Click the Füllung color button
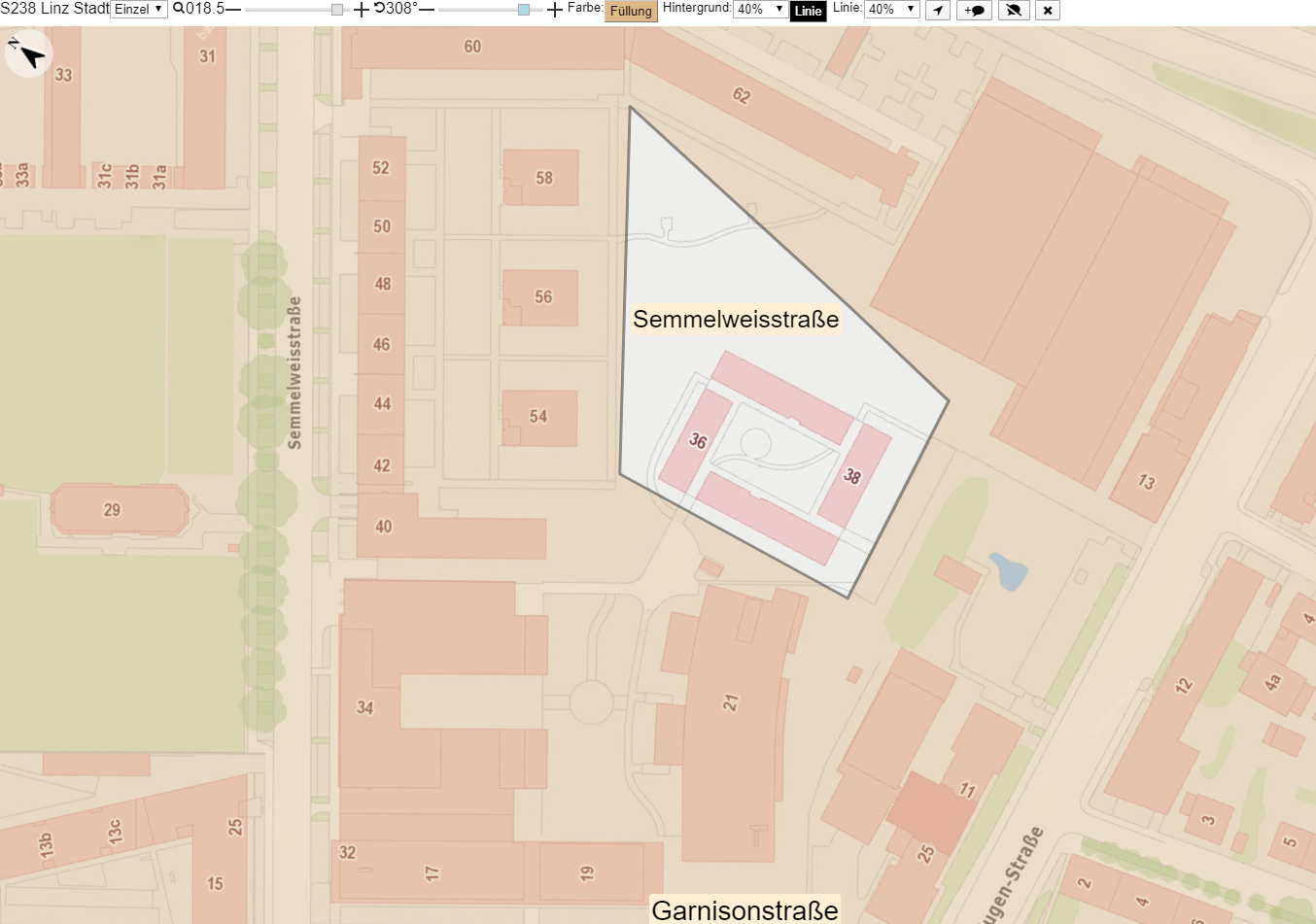The height and width of the screenshot is (924, 1316). (631, 12)
